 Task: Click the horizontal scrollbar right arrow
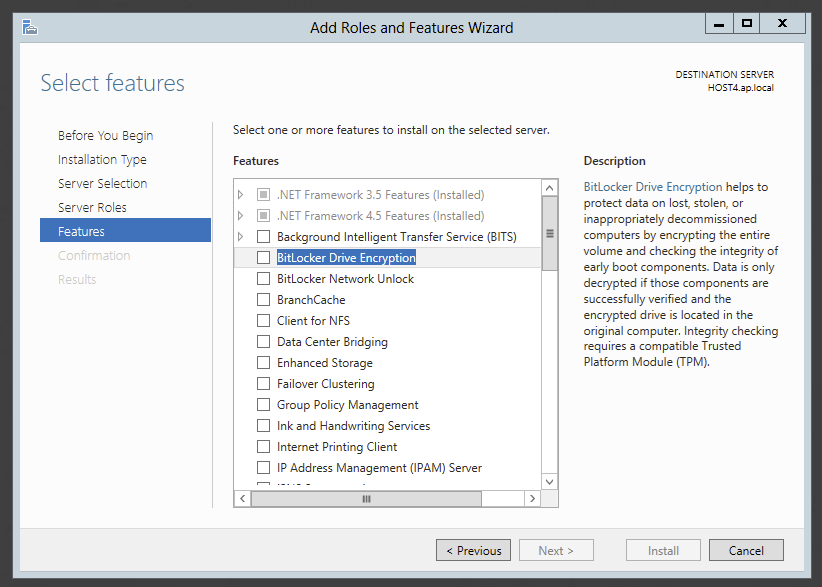(532, 498)
